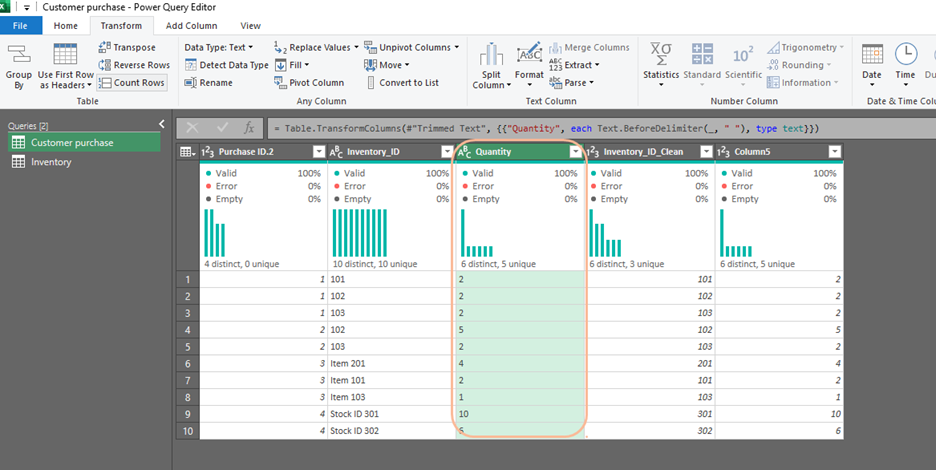Click the Inventory_ID column type icon
Viewport: 936px width, 470px height.
click(336, 152)
